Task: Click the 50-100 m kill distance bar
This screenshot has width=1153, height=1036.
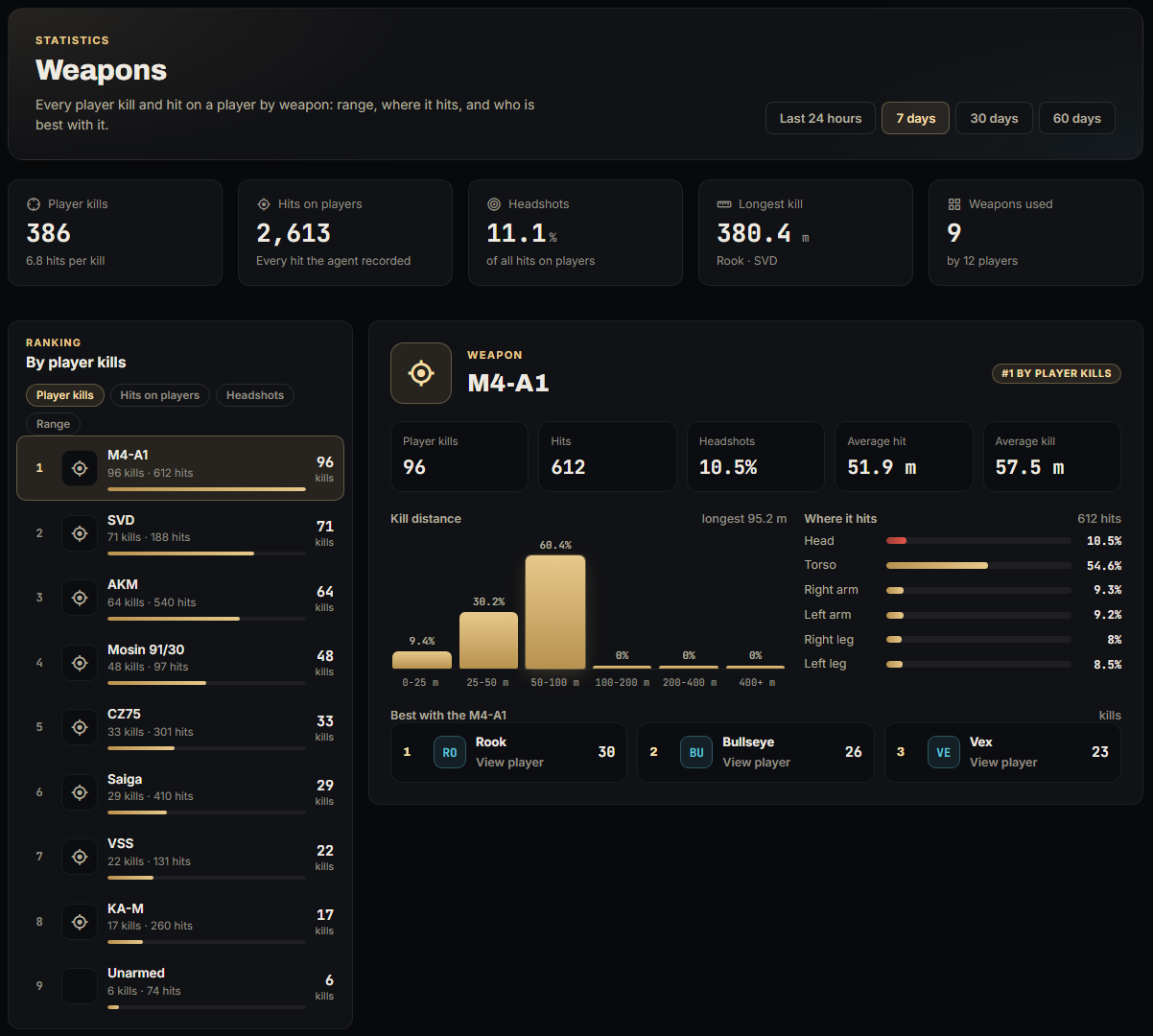Action: tap(554, 612)
